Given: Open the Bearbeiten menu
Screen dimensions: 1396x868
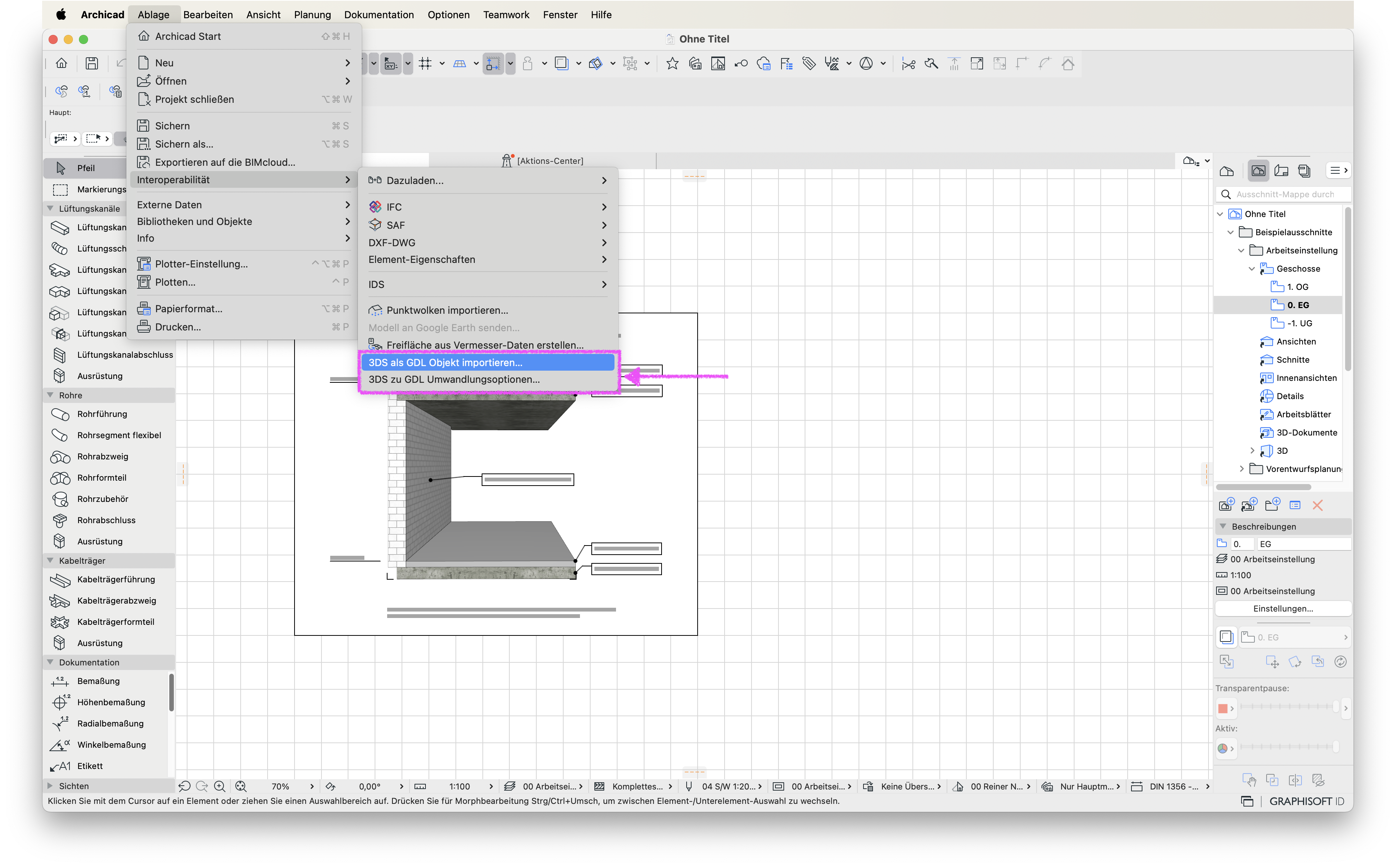Looking at the screenshot, I should [x=208, y=14].
